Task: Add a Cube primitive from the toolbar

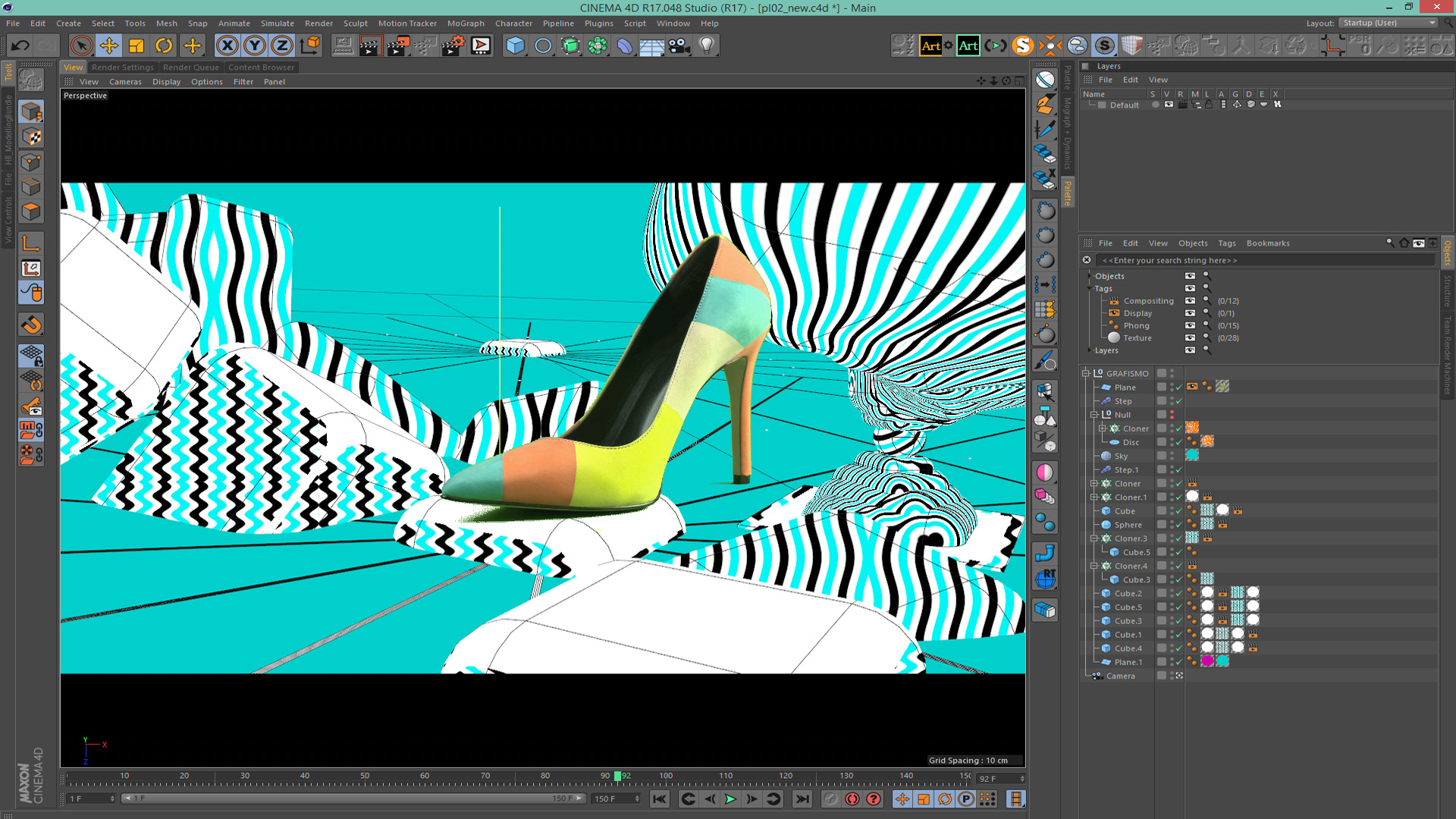Action: click(x=516, y=45)
